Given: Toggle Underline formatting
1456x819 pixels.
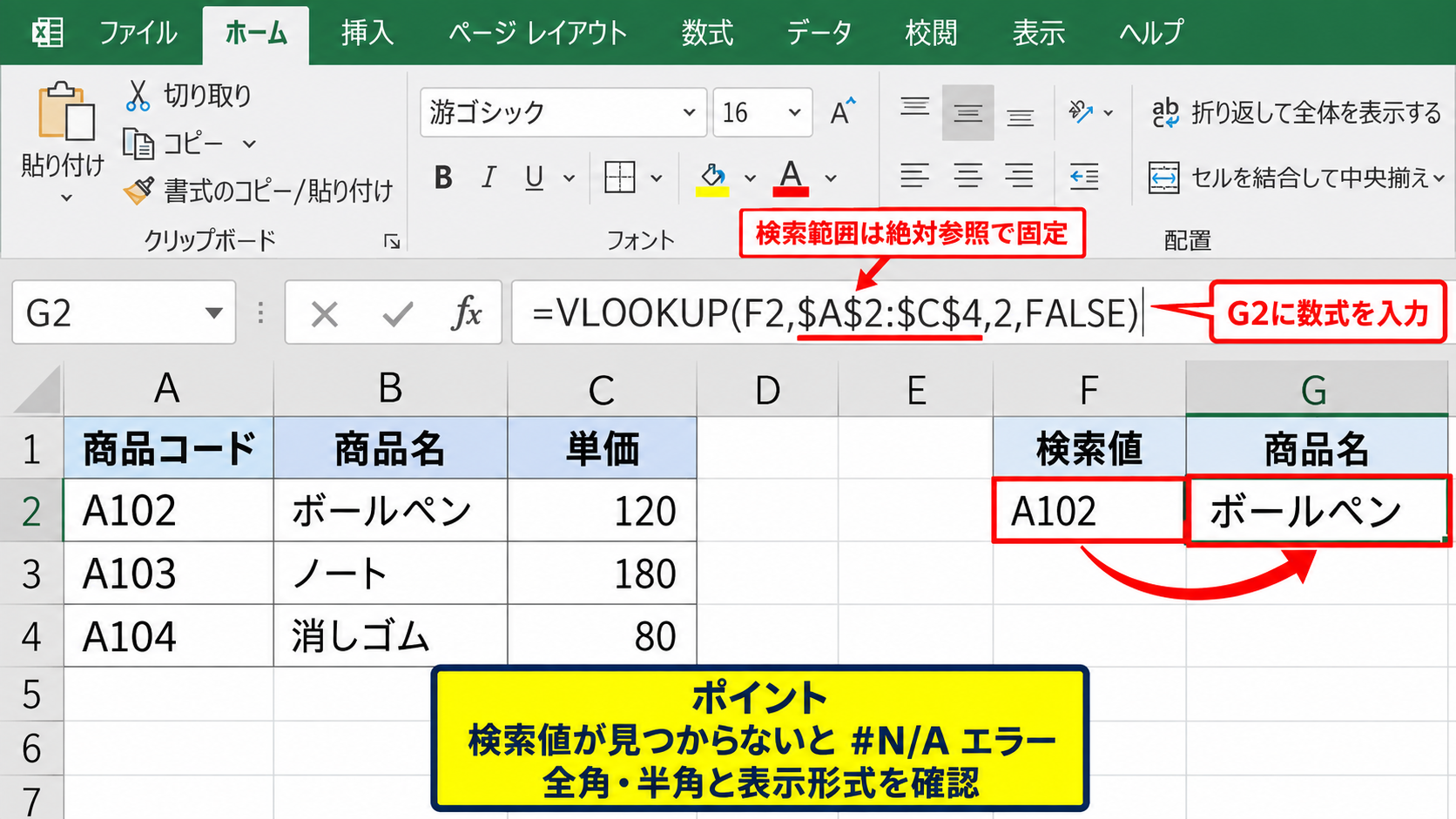Looking at the screenshot, I should [534, 178].
